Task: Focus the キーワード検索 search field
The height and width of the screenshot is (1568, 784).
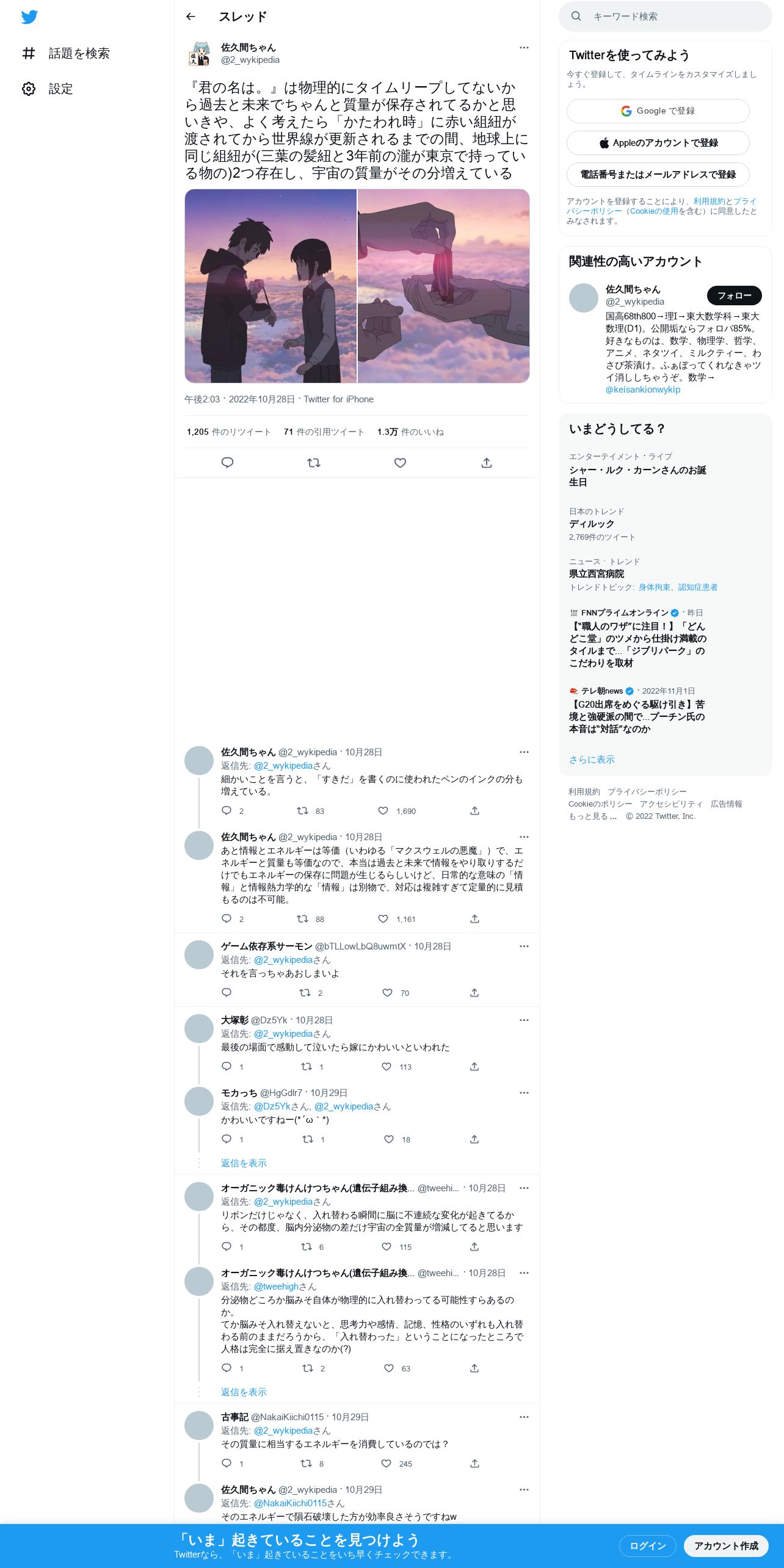Action: pyautogui.click(x=665, y=16)
